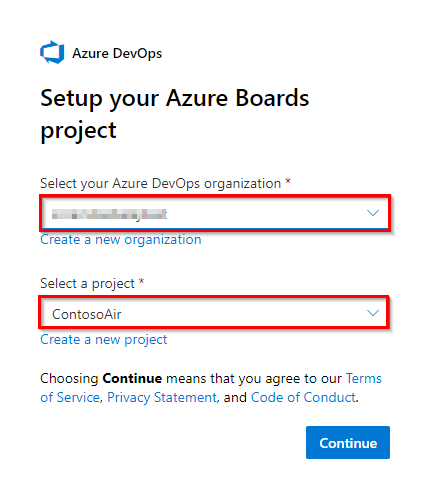
Task: Click the blue Continue button
Action: [x=348, y=442]
